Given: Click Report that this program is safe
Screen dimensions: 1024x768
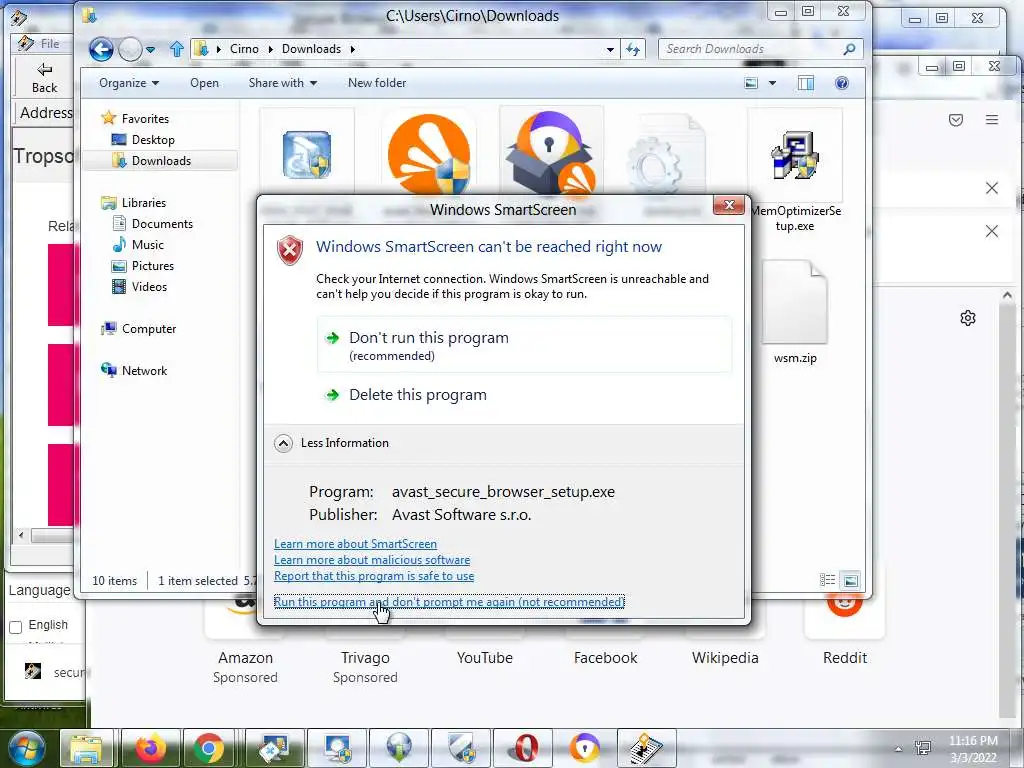Looking at the screenshot, I should point(374,576).
